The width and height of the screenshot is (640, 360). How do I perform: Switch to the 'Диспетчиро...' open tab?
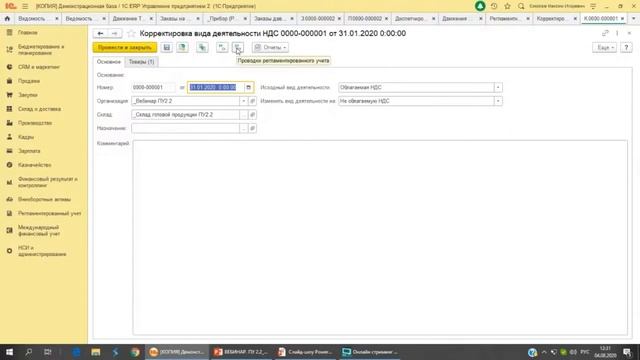click(x=411, y=18)
